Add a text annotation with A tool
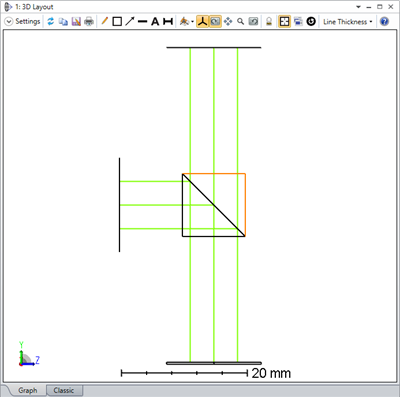This screenshot has height=397, width=400. pyautogui.click(x=155, y=22)
